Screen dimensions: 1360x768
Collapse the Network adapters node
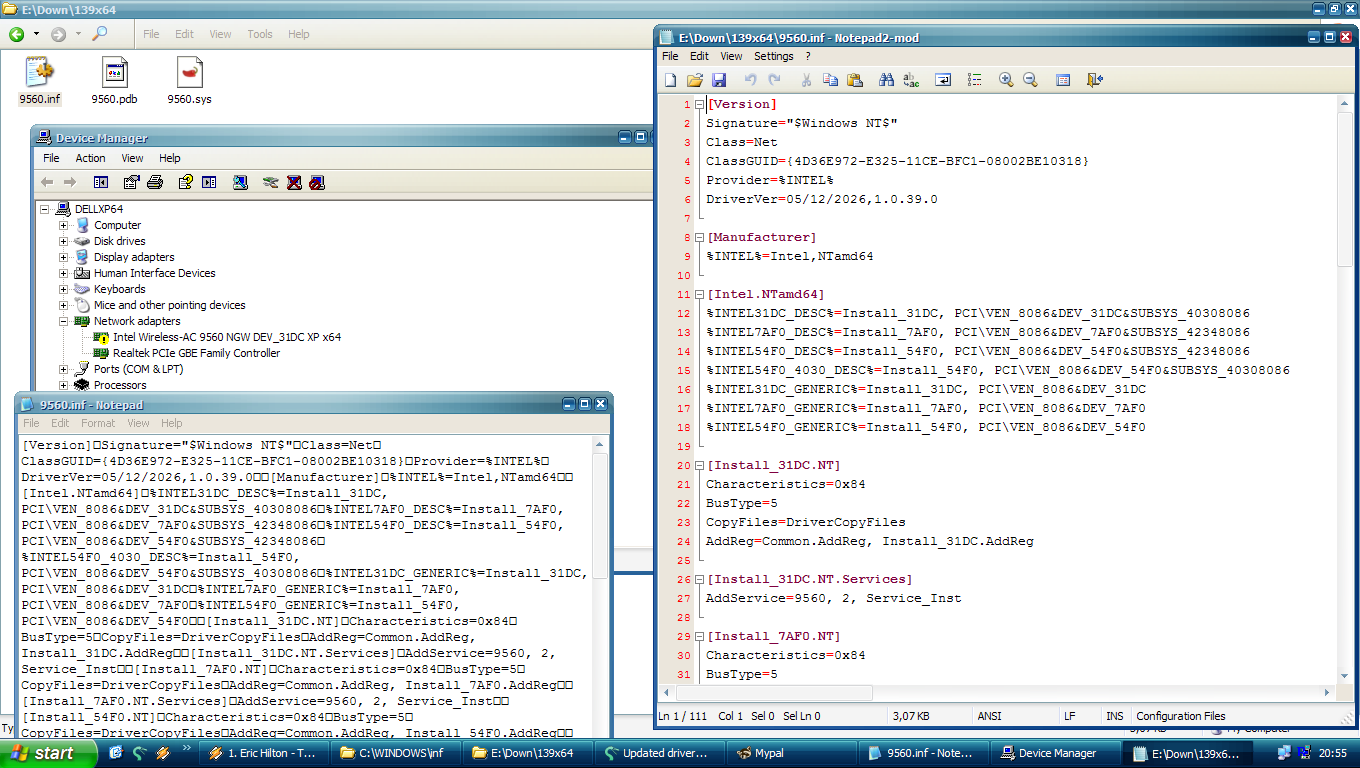point(64,321)
